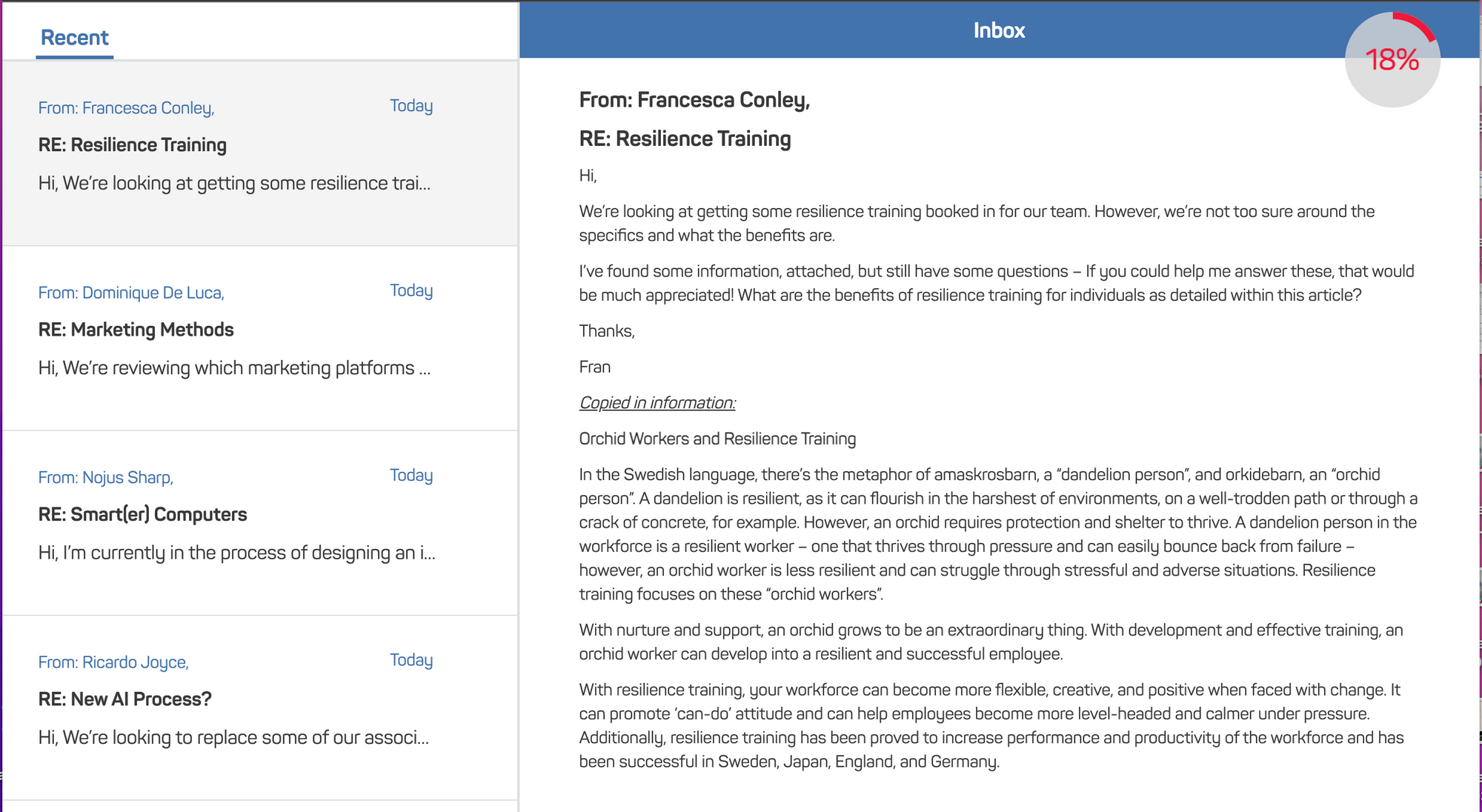Click 'Today' date on Dominique De Luca email
Image resolution: width=1482 pixels, height=812 pixels.
411,290
